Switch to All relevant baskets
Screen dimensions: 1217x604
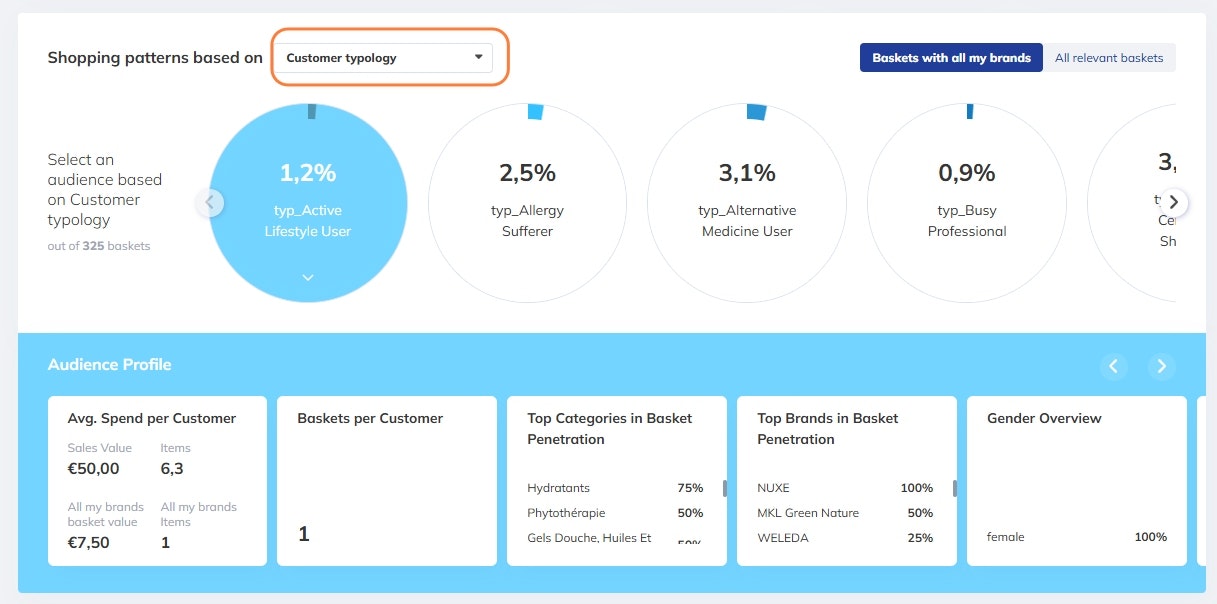tap(1109, 58)
